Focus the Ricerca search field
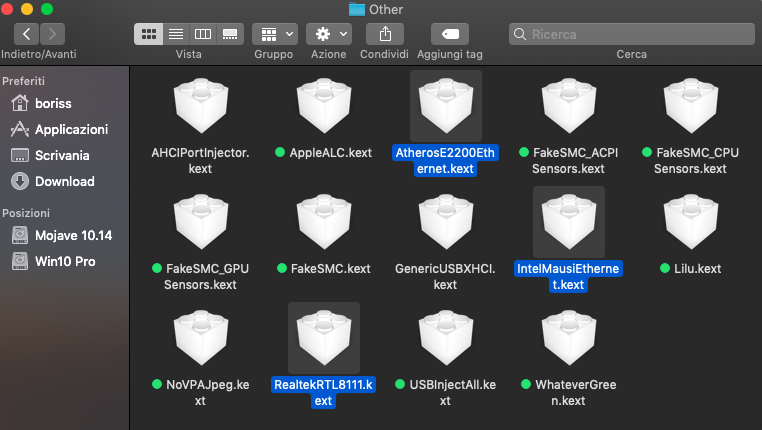The width and height of the screenshot is (762, 430). click(x=632, y=34)
